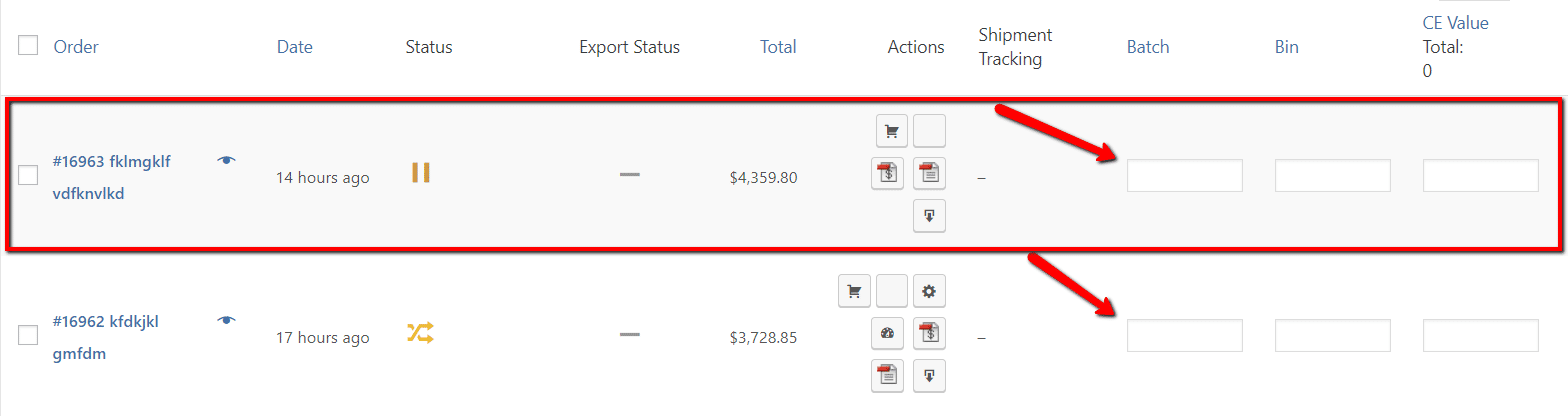This screenshot has height=416, width=1568.
Task: Click download arrow icon for order #16963
Action: tap(929, 215)
